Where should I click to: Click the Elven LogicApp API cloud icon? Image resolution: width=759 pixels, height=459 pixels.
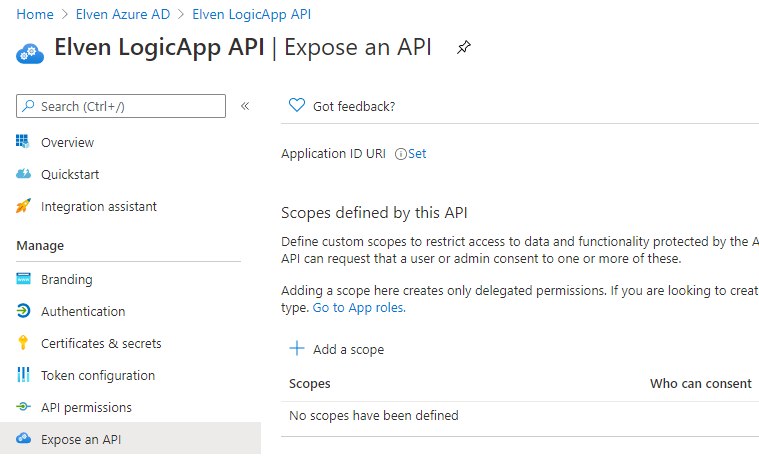tap(30, 53)
